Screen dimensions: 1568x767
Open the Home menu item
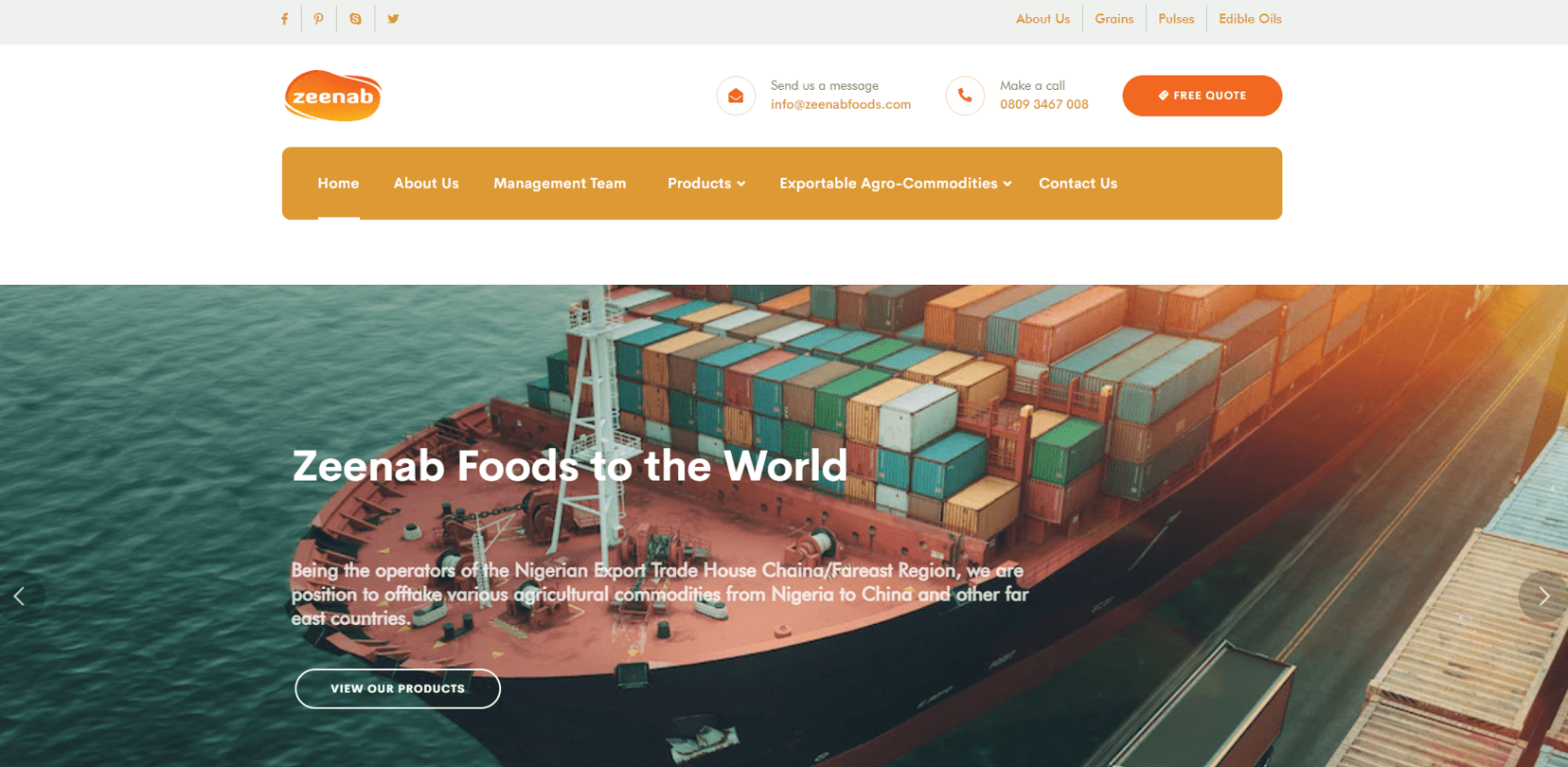338,184
